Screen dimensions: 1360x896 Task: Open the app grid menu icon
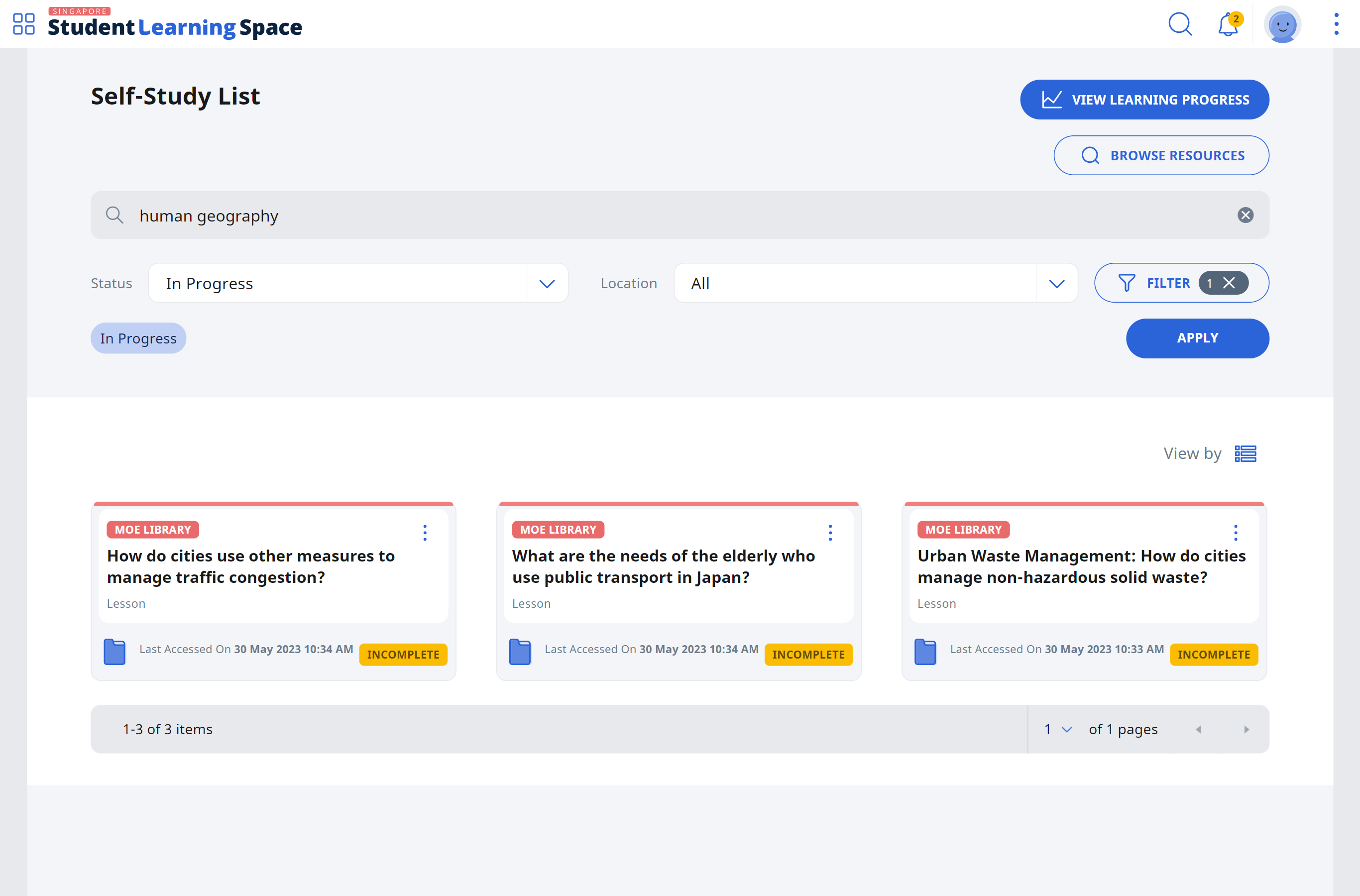23,24
